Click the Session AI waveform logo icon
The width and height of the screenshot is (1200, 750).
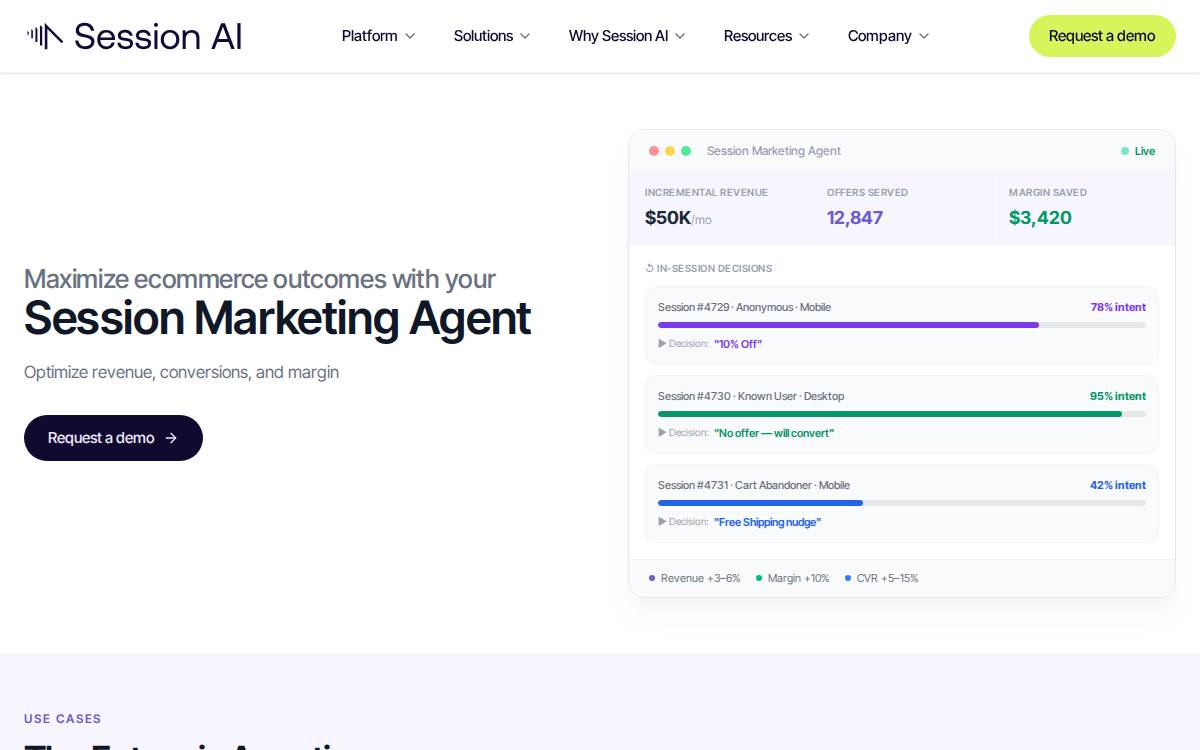[x=44, y=36]
